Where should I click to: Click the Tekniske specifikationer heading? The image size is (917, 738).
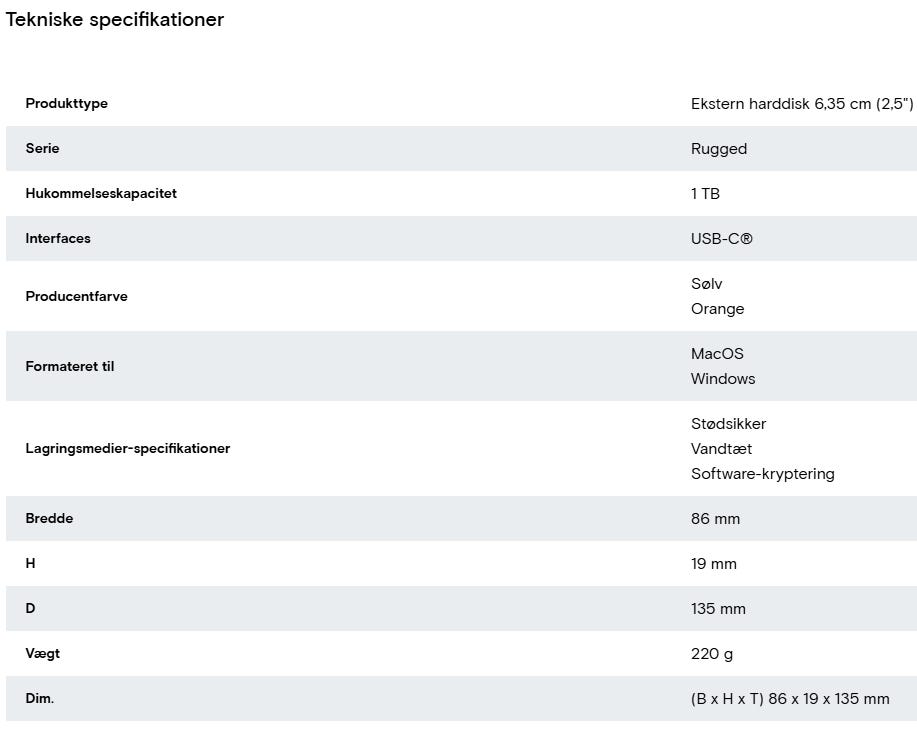(115, 20)
